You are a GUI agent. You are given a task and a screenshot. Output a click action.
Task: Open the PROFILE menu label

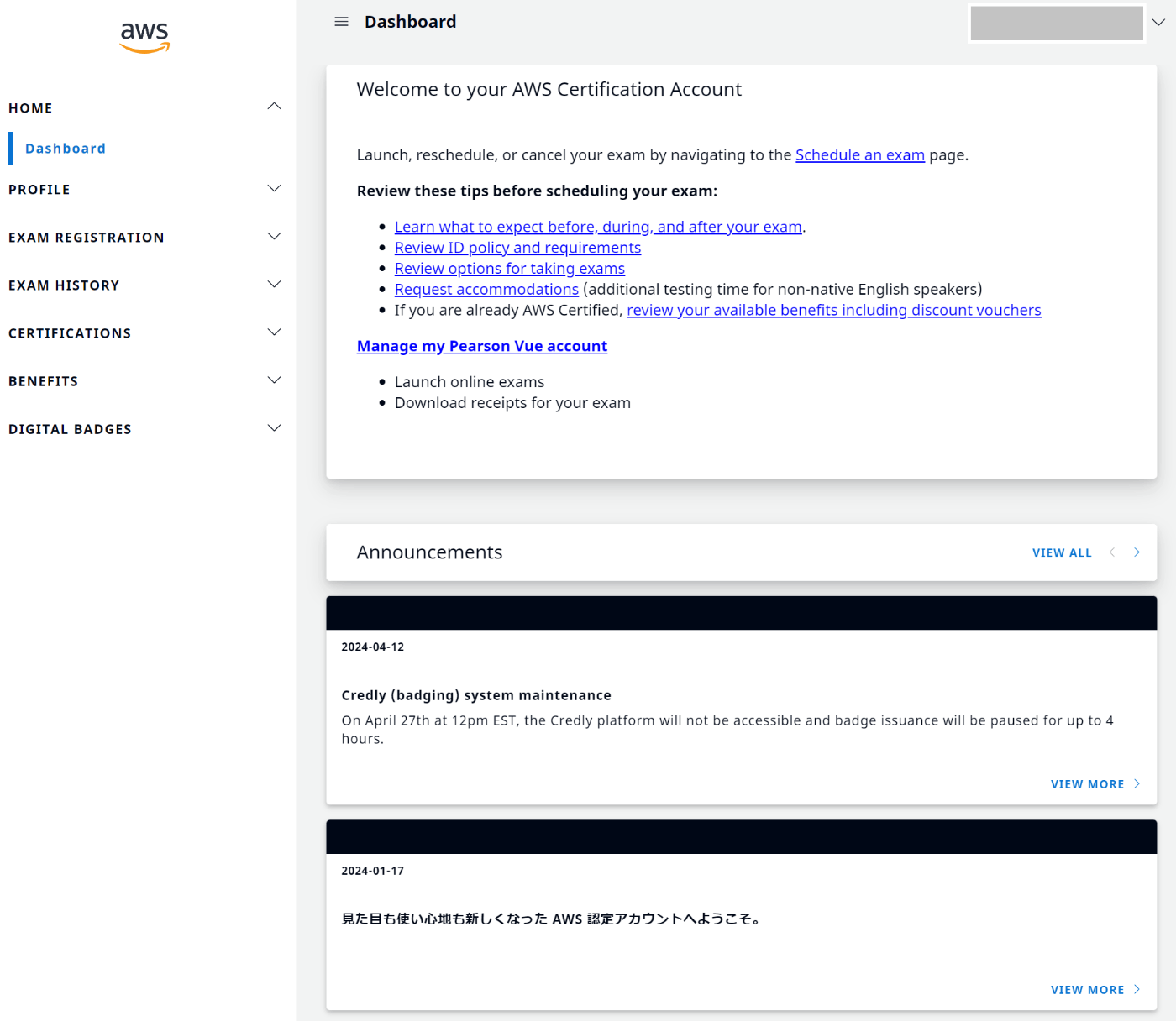[39, 190]
